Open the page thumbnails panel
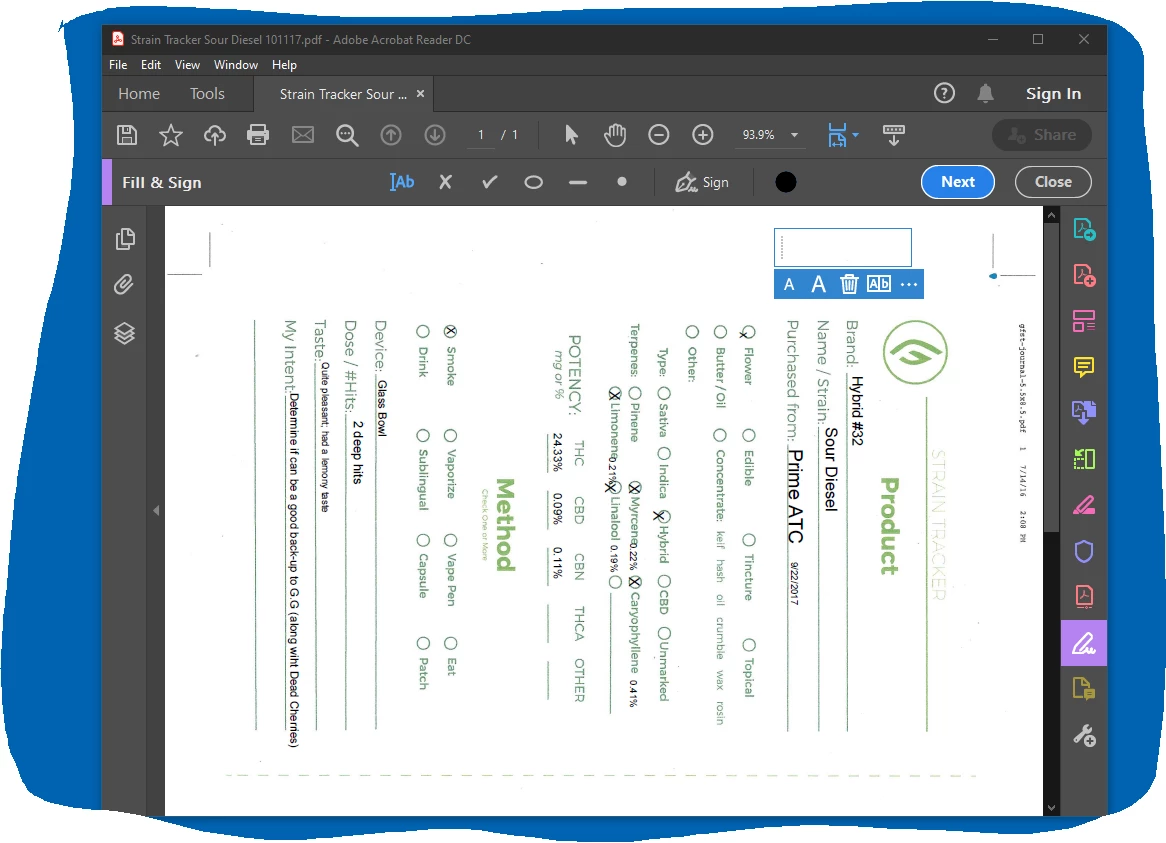The image size is (1166, 843). (x=125, y=239)
